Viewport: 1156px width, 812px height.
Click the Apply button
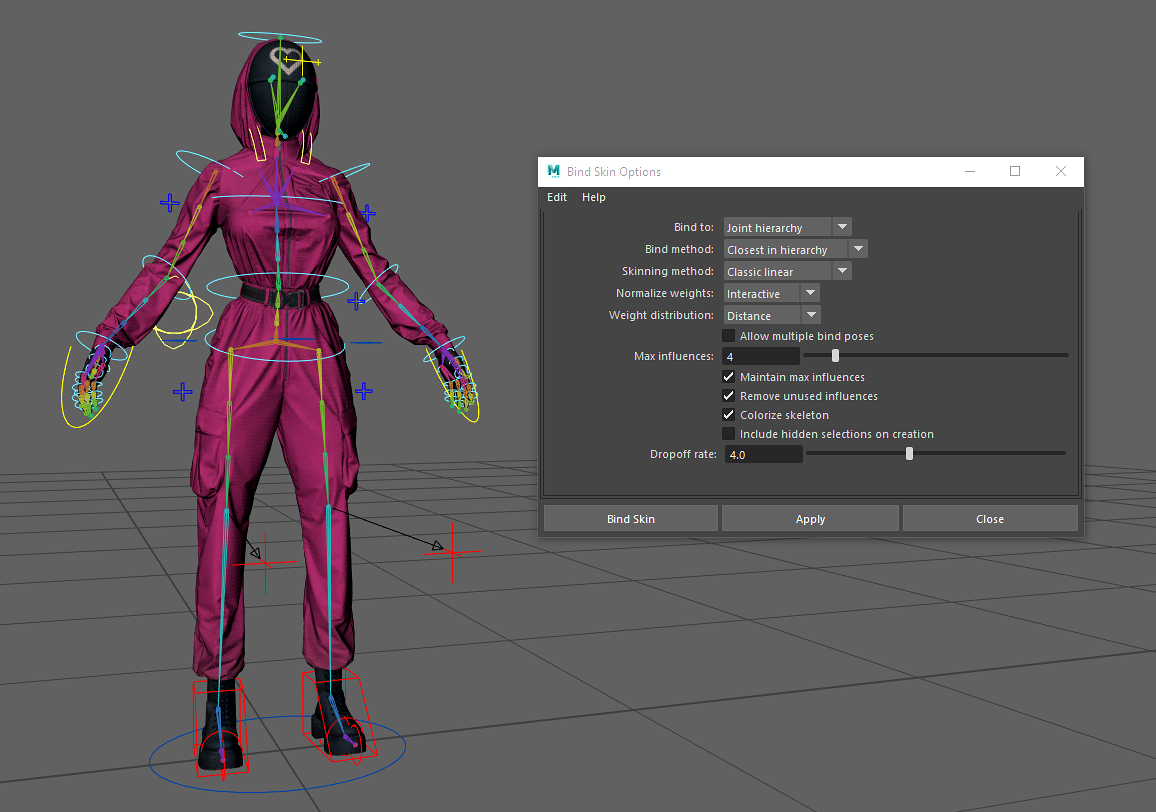(810, 518)
